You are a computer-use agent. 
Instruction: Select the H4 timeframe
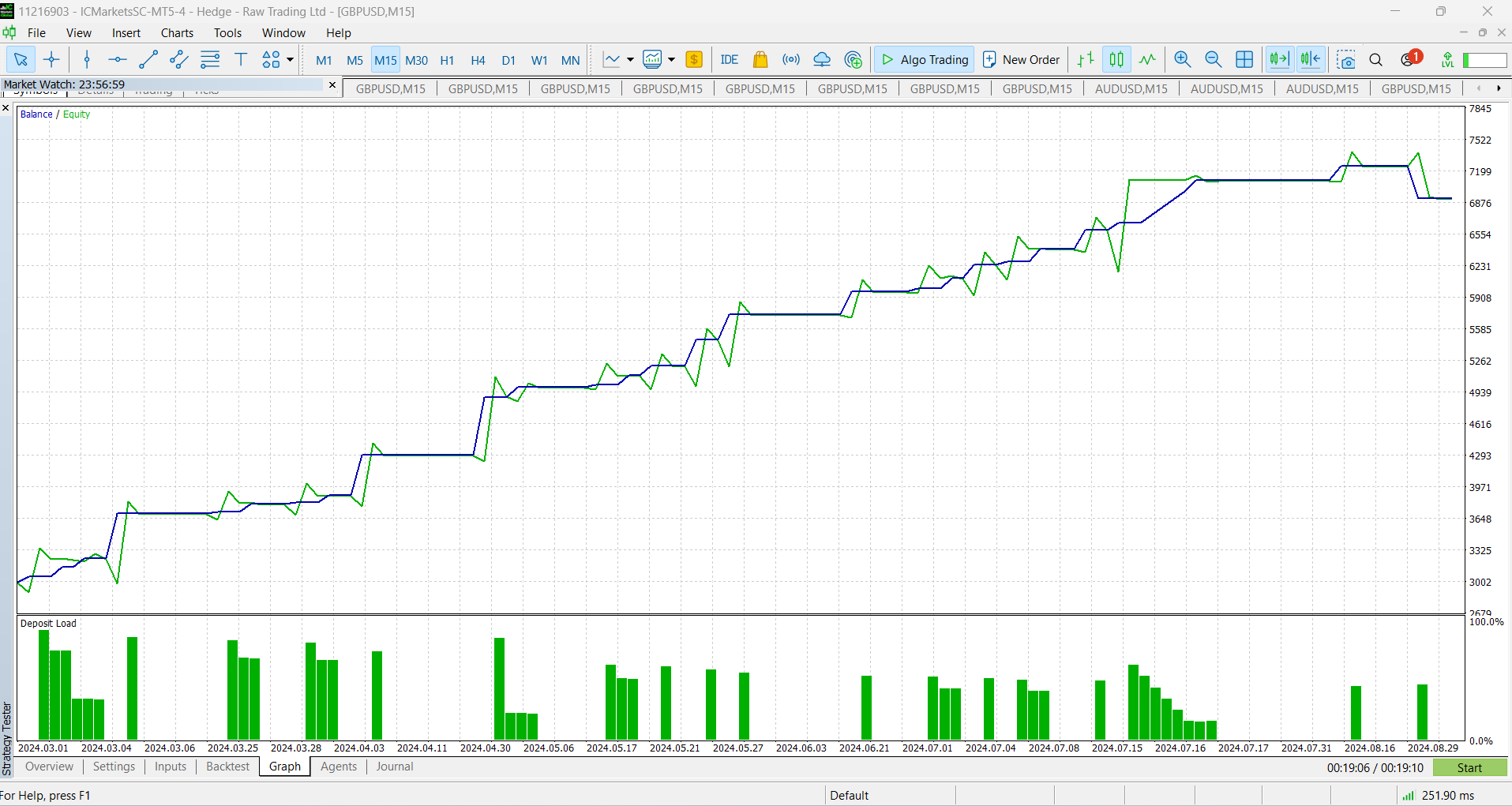click(478, 60)
